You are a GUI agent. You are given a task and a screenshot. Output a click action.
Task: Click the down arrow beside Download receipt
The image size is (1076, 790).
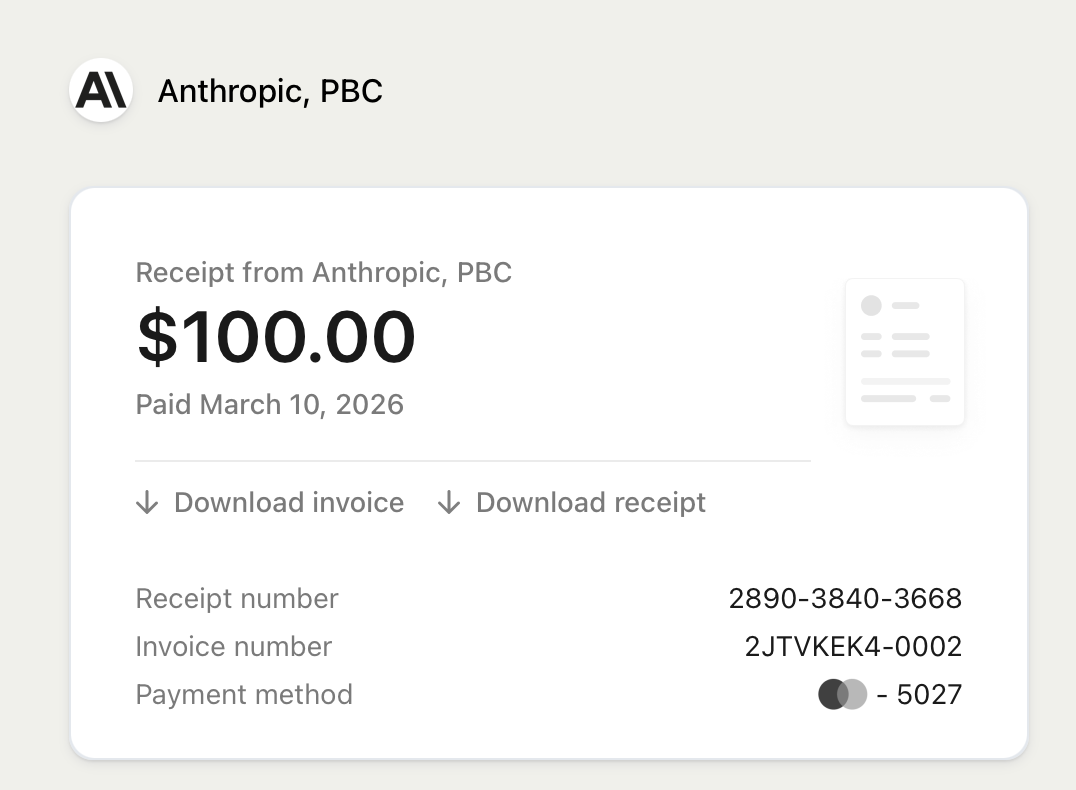click(449, 502)
